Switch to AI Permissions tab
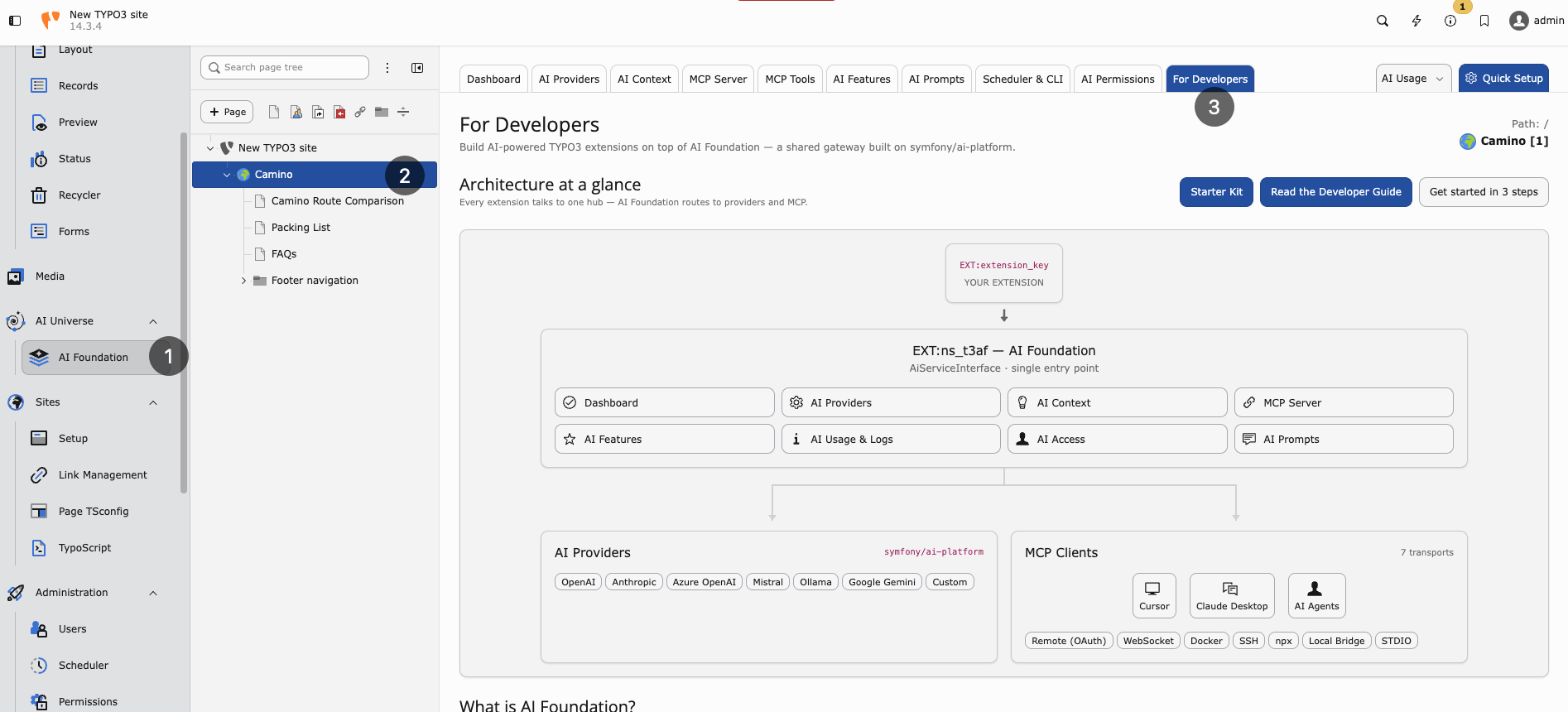1568x712 pixels. 1118,79
